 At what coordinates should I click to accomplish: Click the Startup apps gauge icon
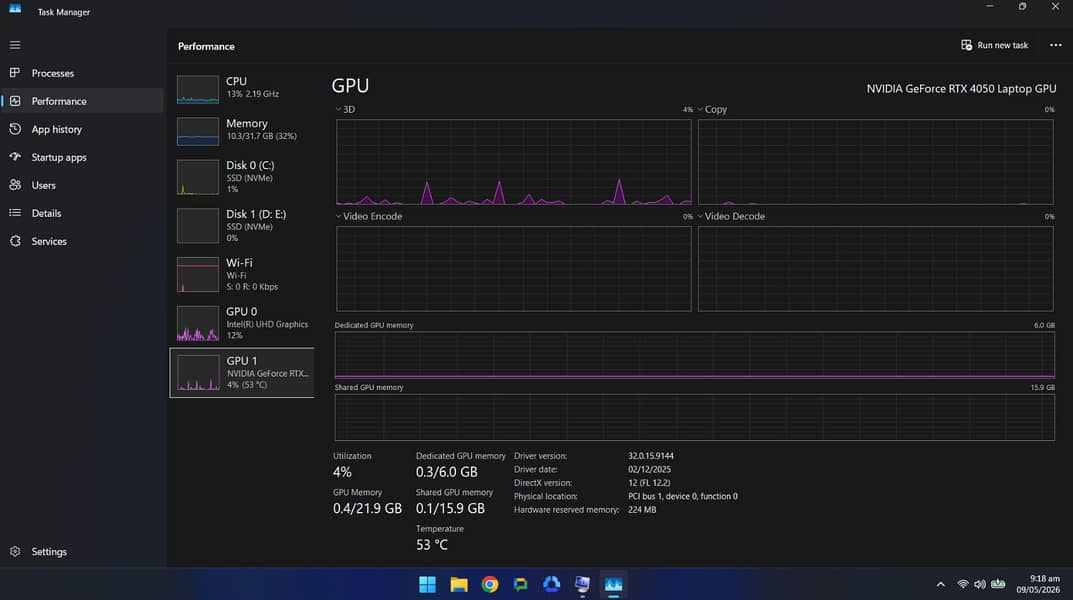click(15, 157)
